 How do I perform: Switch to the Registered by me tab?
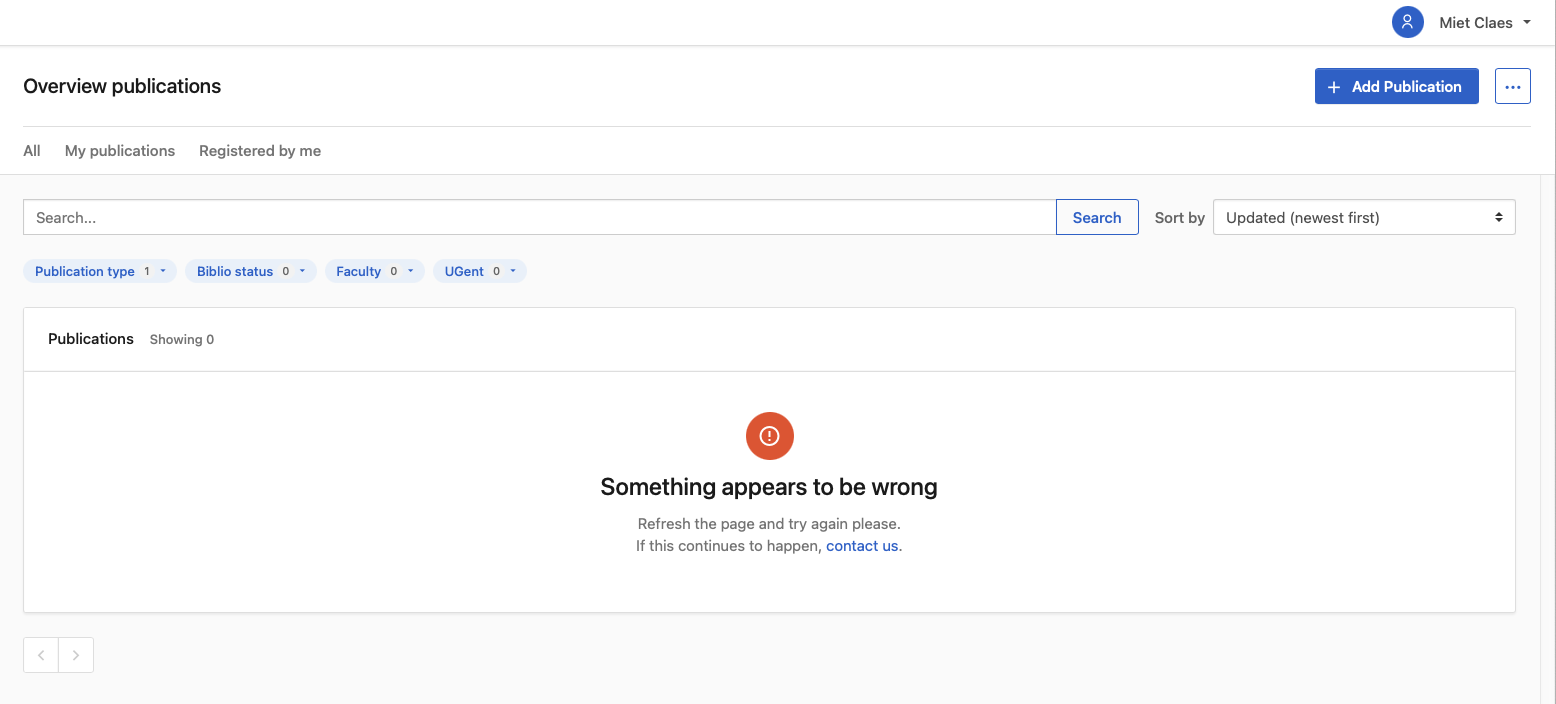tap(260, 151)
